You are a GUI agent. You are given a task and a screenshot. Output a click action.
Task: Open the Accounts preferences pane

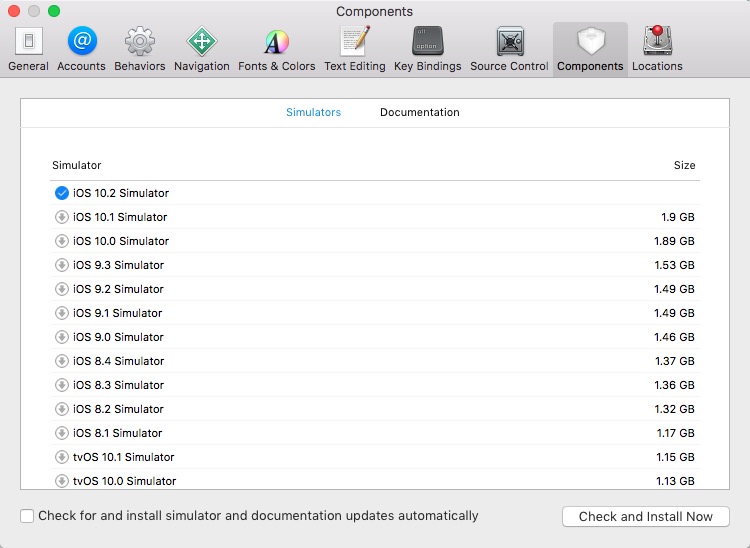click(81, 49)
